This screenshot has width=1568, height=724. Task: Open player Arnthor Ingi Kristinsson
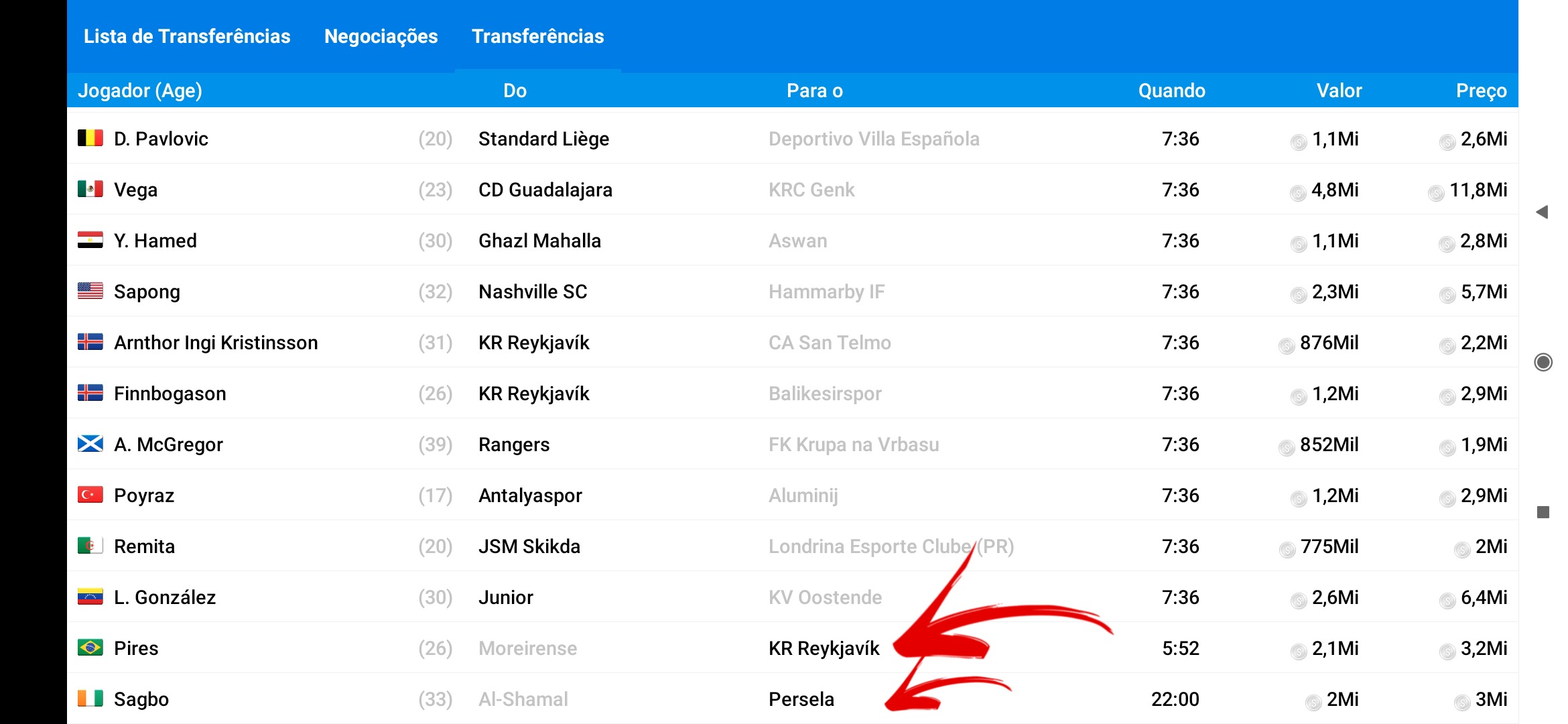click(x=216, y=343)
